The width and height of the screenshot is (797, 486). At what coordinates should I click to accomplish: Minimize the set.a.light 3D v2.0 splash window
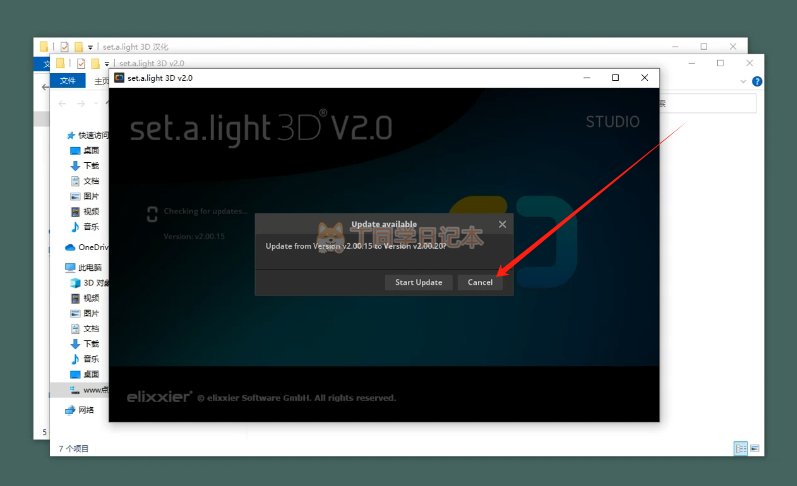tap(587, 78)
